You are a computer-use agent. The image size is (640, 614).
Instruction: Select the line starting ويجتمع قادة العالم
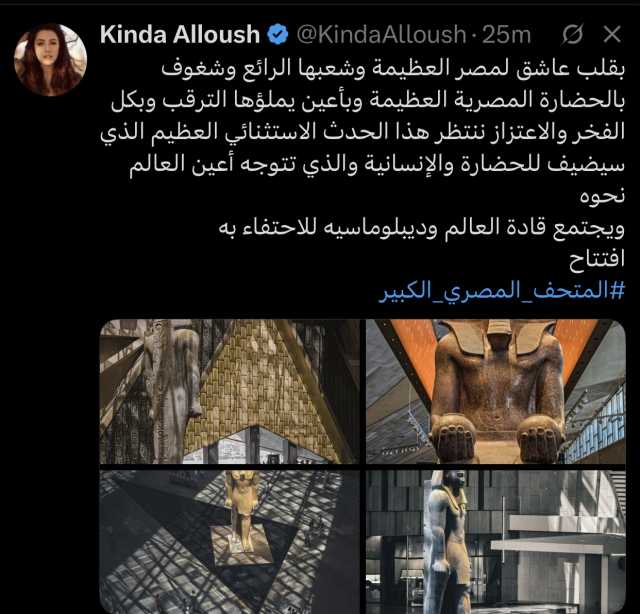tap(422, 228)
